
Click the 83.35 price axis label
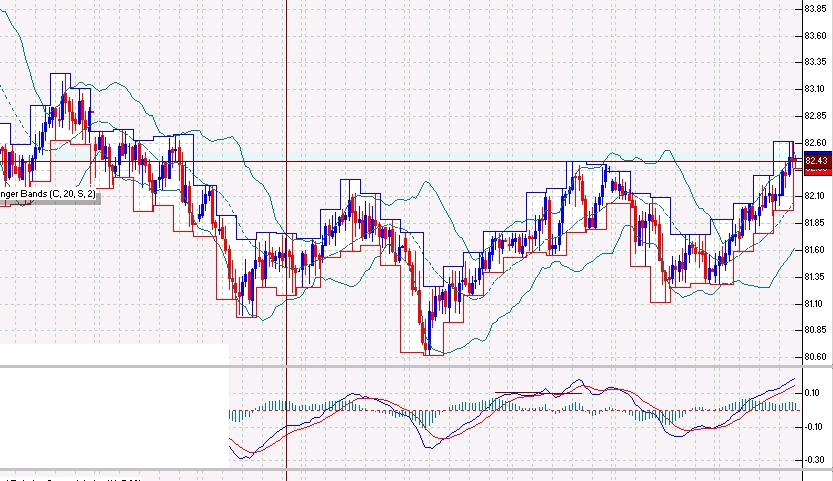(815, 62)
